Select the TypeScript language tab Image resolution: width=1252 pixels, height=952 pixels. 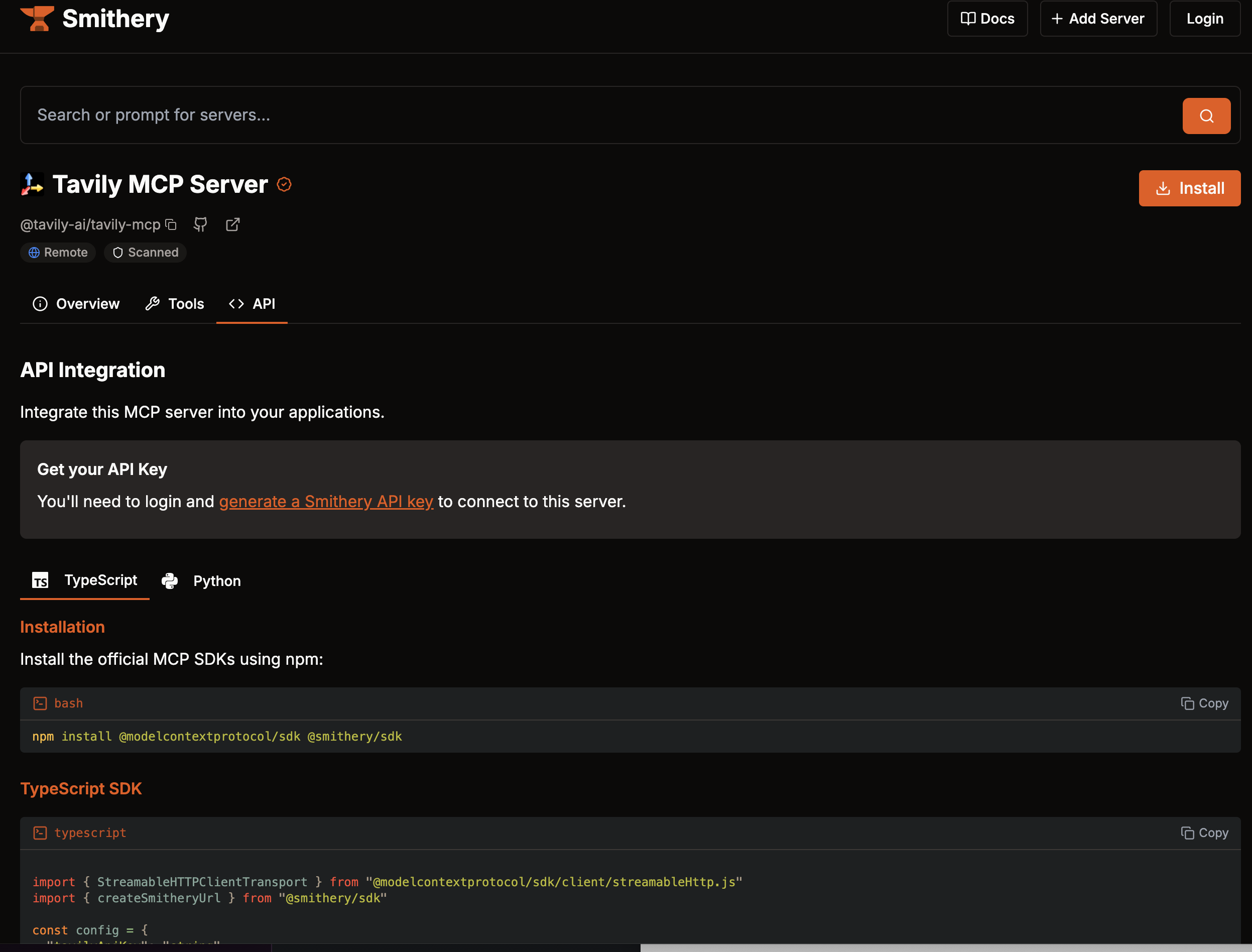(x=85, y=580)
